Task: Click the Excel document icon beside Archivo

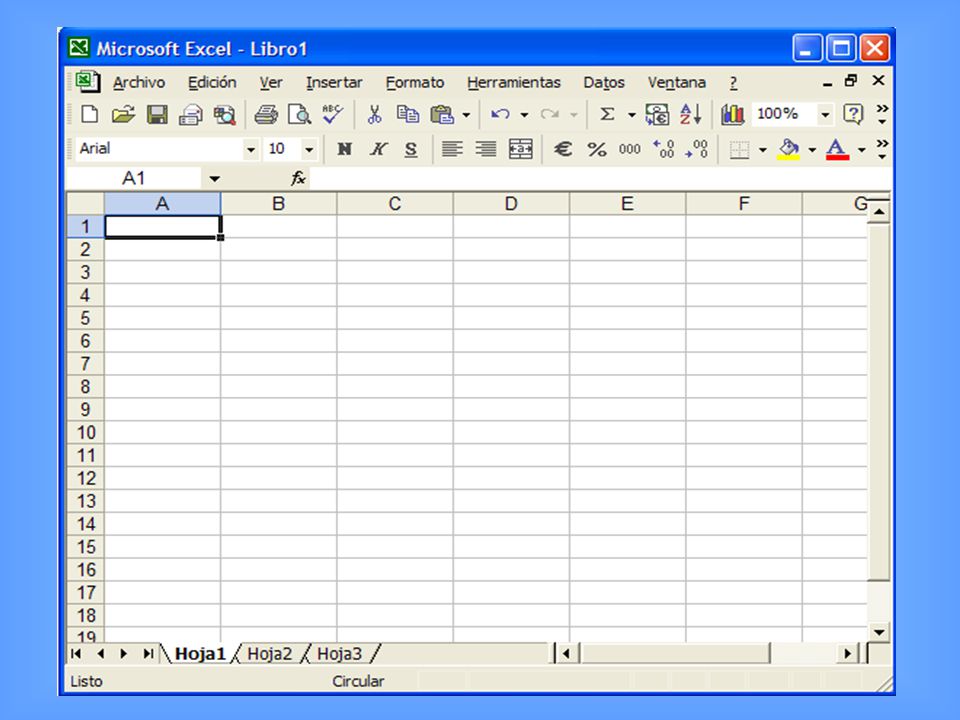Action: tap(87, 81)
